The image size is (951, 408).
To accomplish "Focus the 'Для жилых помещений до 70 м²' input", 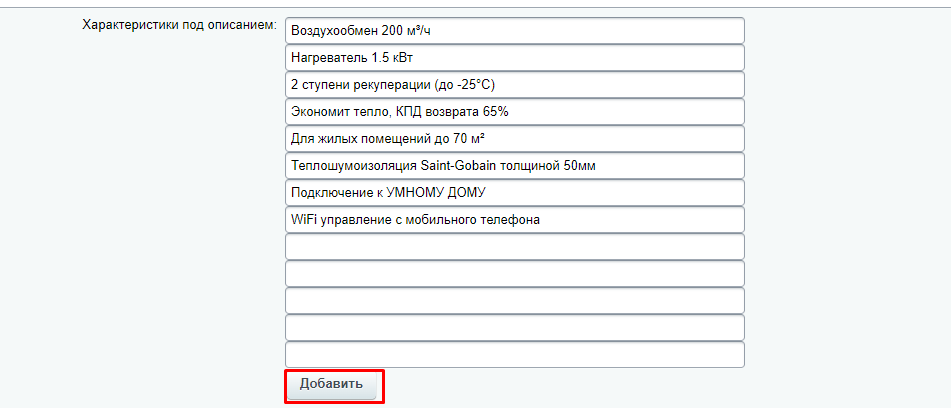I will [x=514, y=139].
